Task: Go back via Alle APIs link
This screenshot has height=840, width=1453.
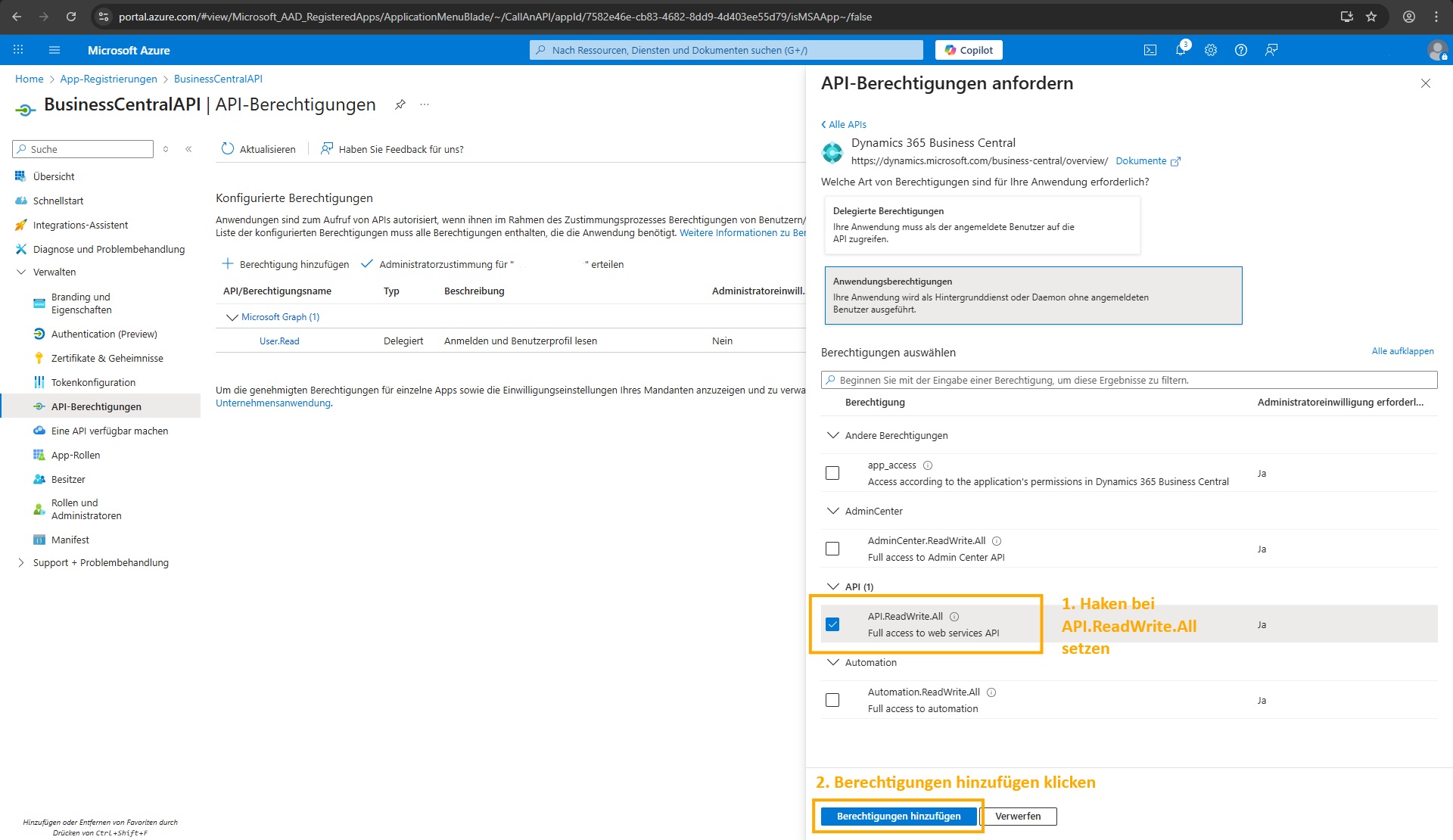Action: (x=844, y=124)
